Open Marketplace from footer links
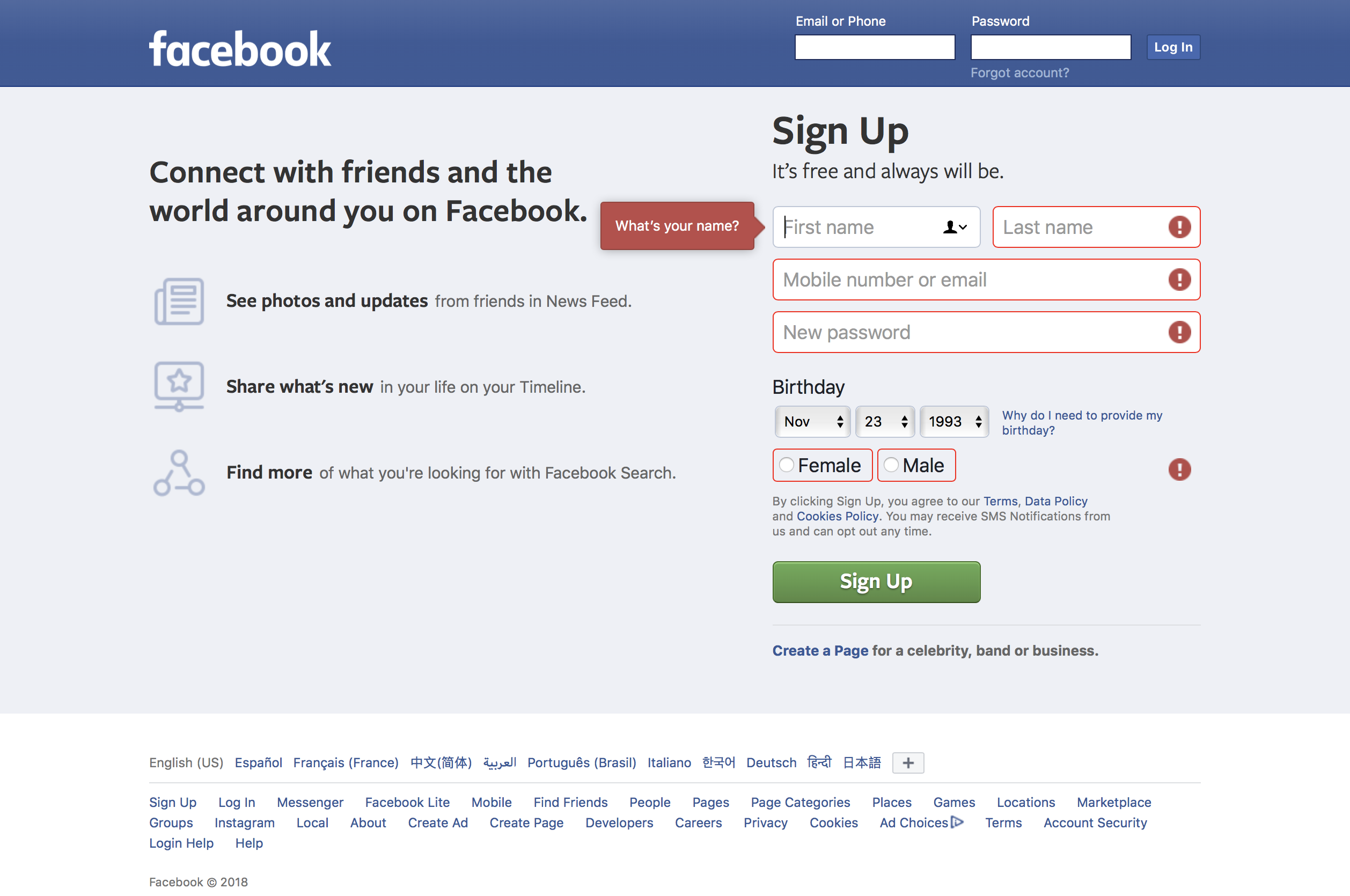Screen dimensions: 1350x896 pos(1113,802)
